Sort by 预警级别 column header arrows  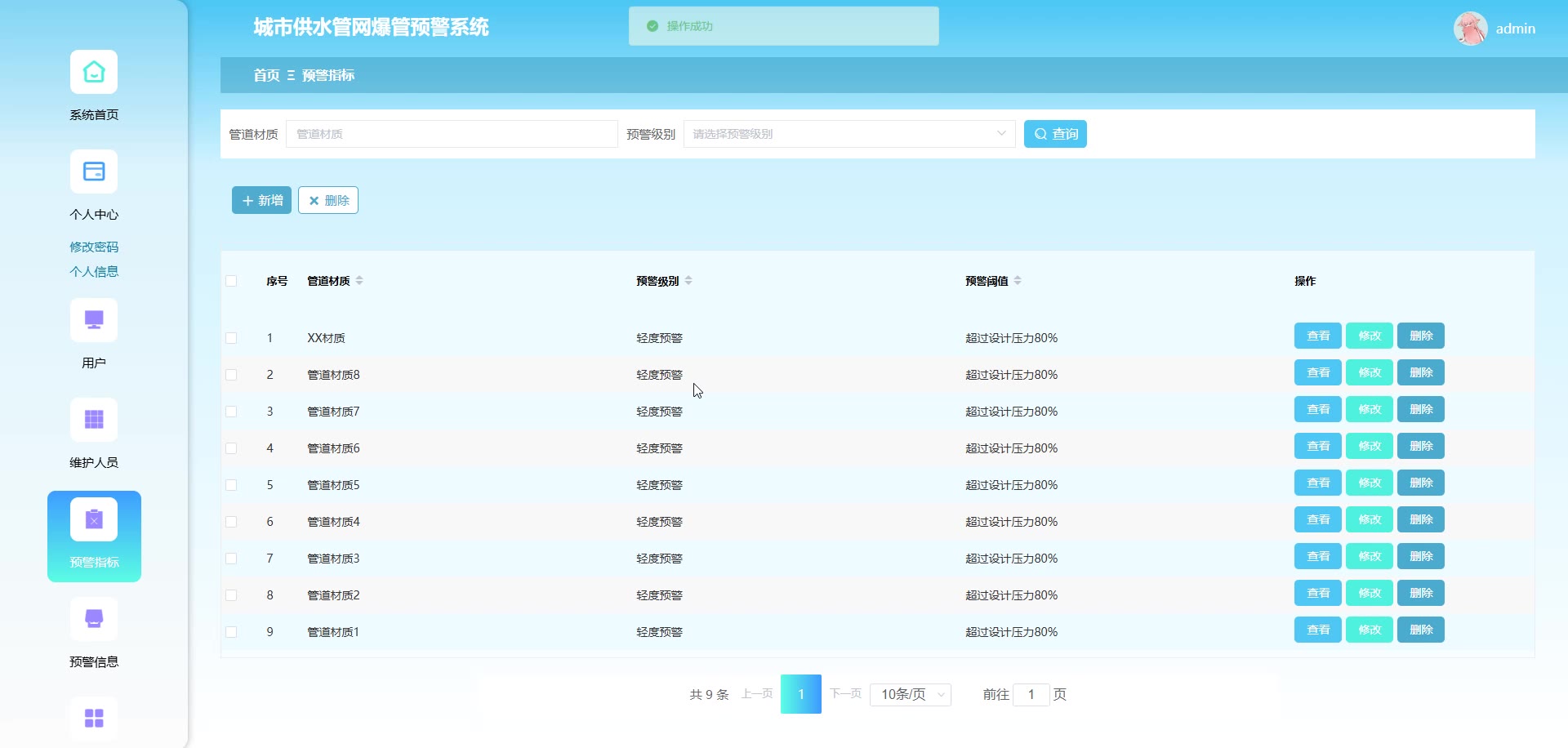[688, 281]
